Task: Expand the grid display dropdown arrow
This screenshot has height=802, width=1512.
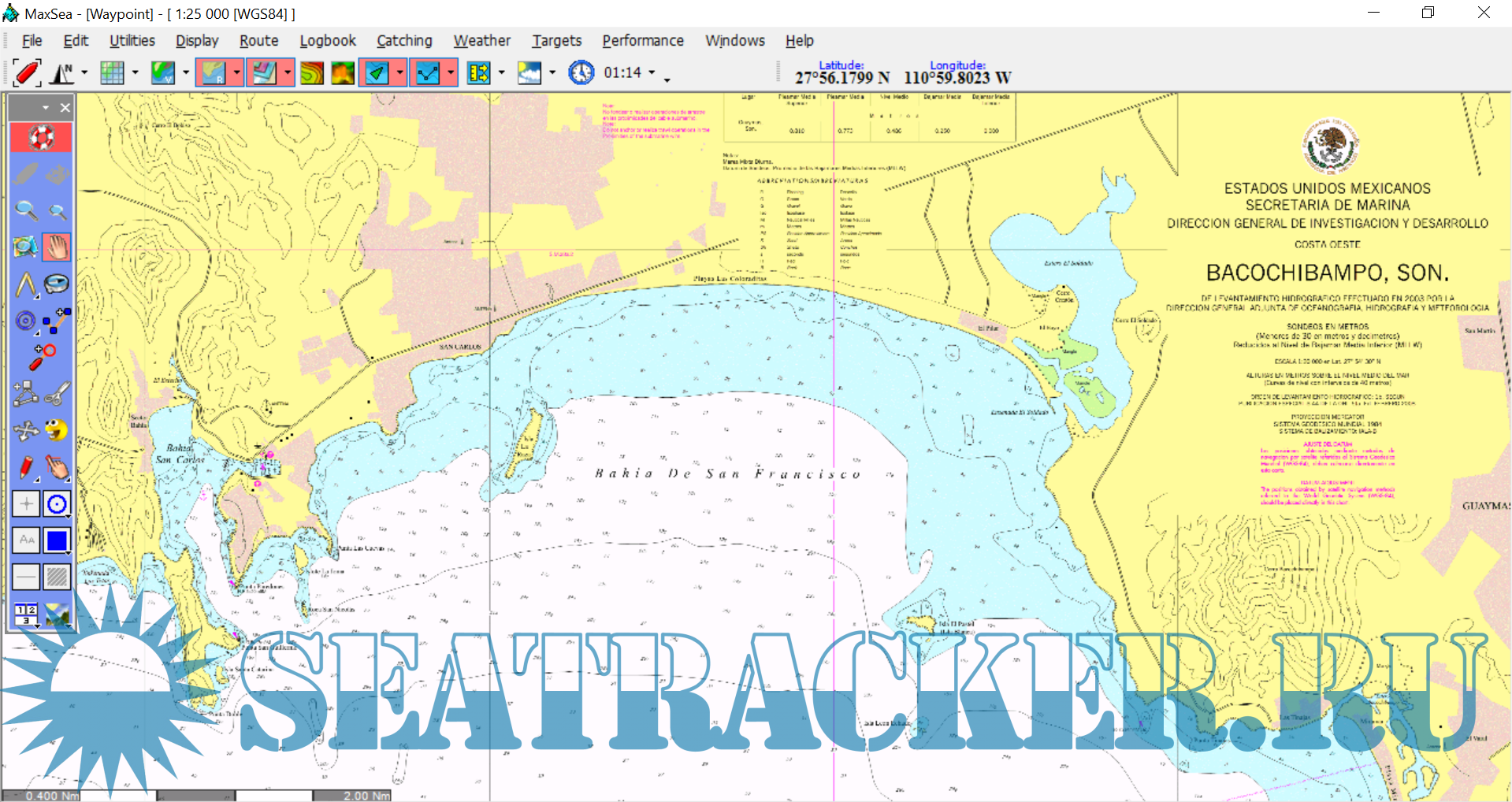Action: pyautogui.click(x=135, y=73)
